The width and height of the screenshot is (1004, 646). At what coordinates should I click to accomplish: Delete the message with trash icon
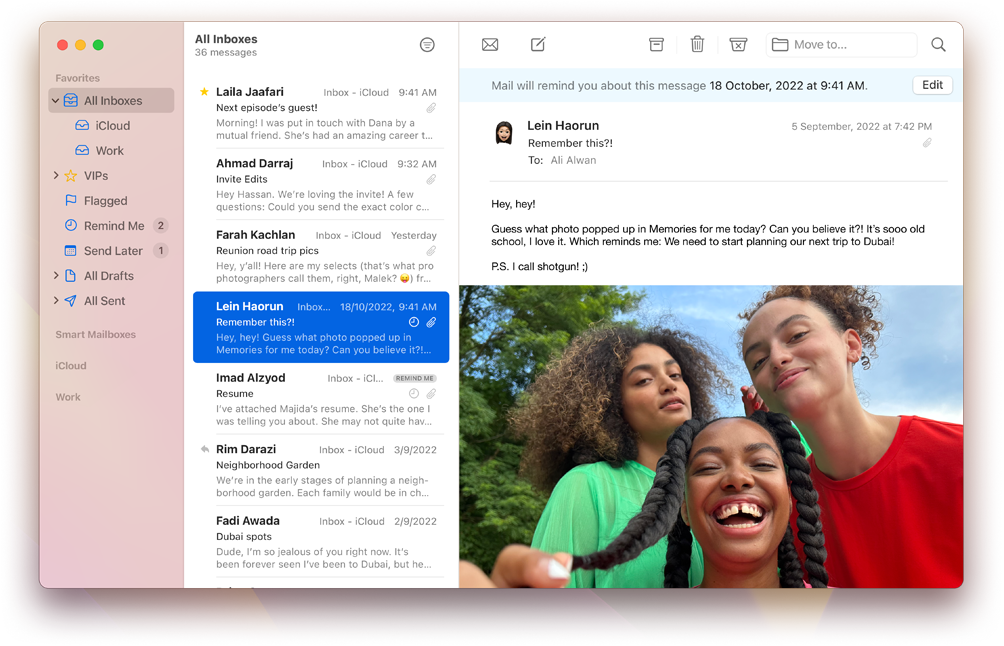coord(697,45)
